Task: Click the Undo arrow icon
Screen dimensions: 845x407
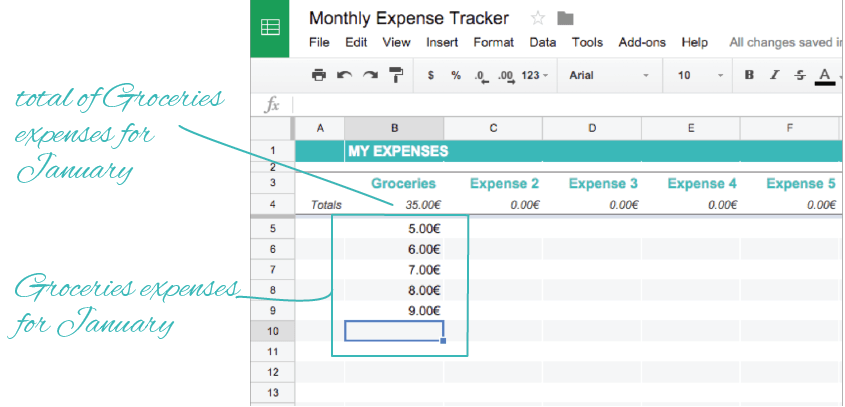Action: [x=344, y=75]
